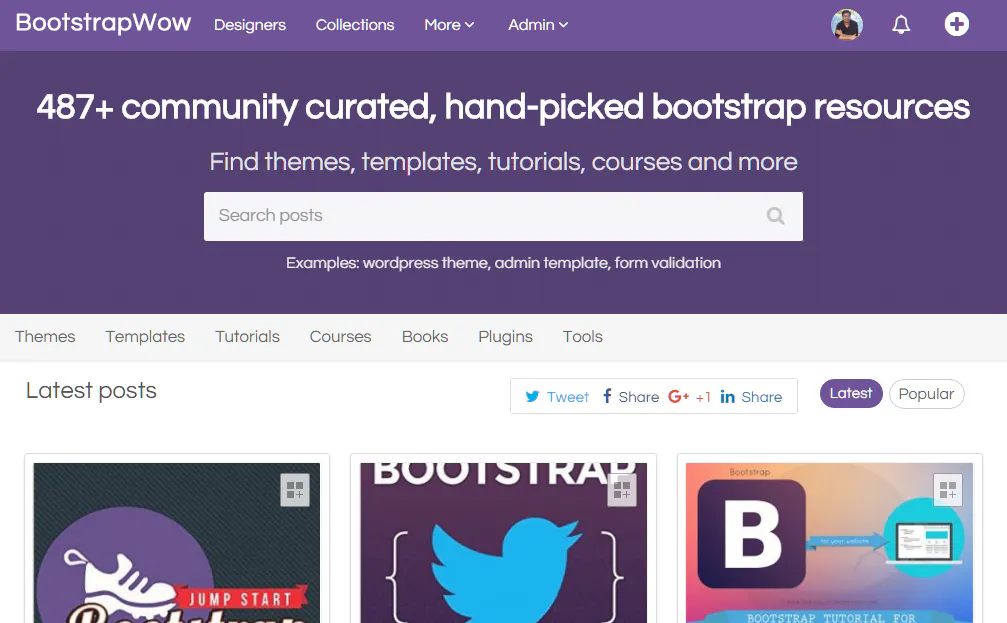1007x623 pixels.
Task: Share on Facebook
Action: click(630, 397)
